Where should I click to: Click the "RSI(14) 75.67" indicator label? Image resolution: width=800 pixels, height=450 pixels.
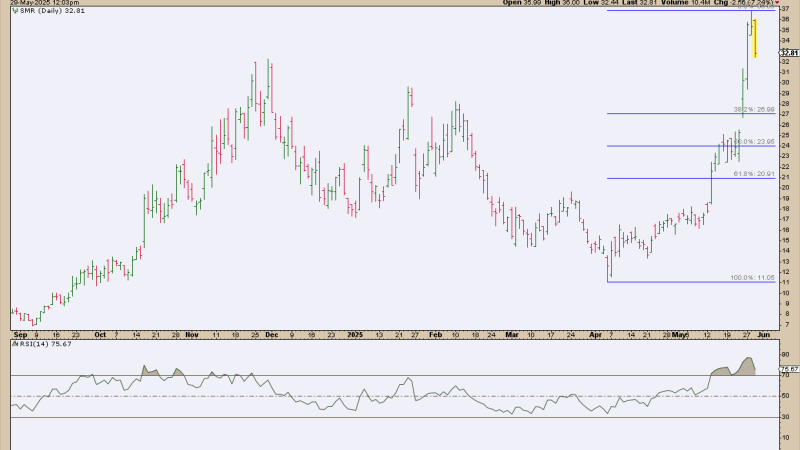pyautogui.click(x=45, y=344)
